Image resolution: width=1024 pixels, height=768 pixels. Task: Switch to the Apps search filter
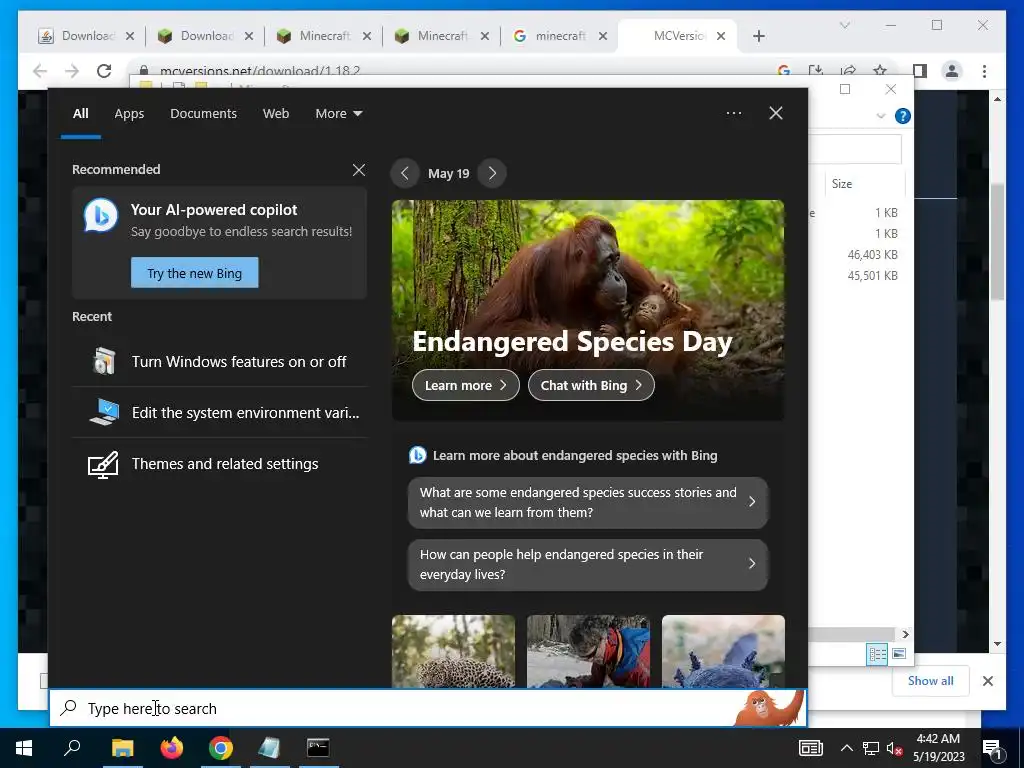tap(129, 114)
